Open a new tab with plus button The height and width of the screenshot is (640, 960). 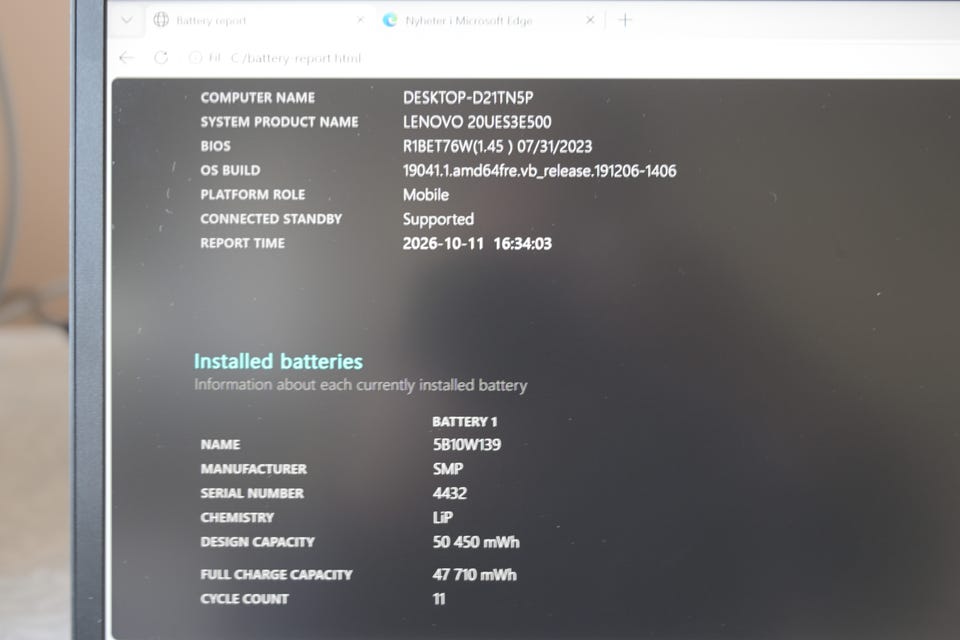coord(624,20)
